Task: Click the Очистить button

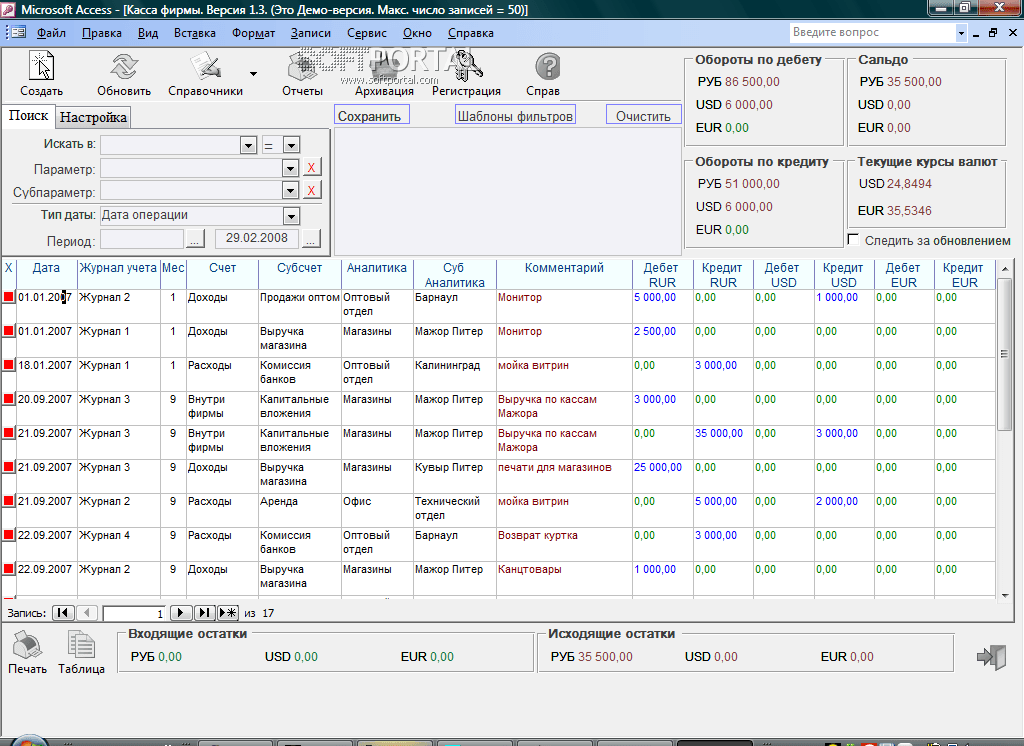Action: point(643,114)
